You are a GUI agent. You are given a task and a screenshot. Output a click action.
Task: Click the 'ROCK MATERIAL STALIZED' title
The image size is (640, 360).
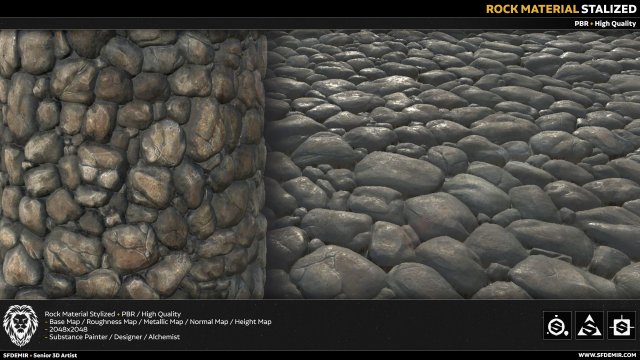pos(561,9)
